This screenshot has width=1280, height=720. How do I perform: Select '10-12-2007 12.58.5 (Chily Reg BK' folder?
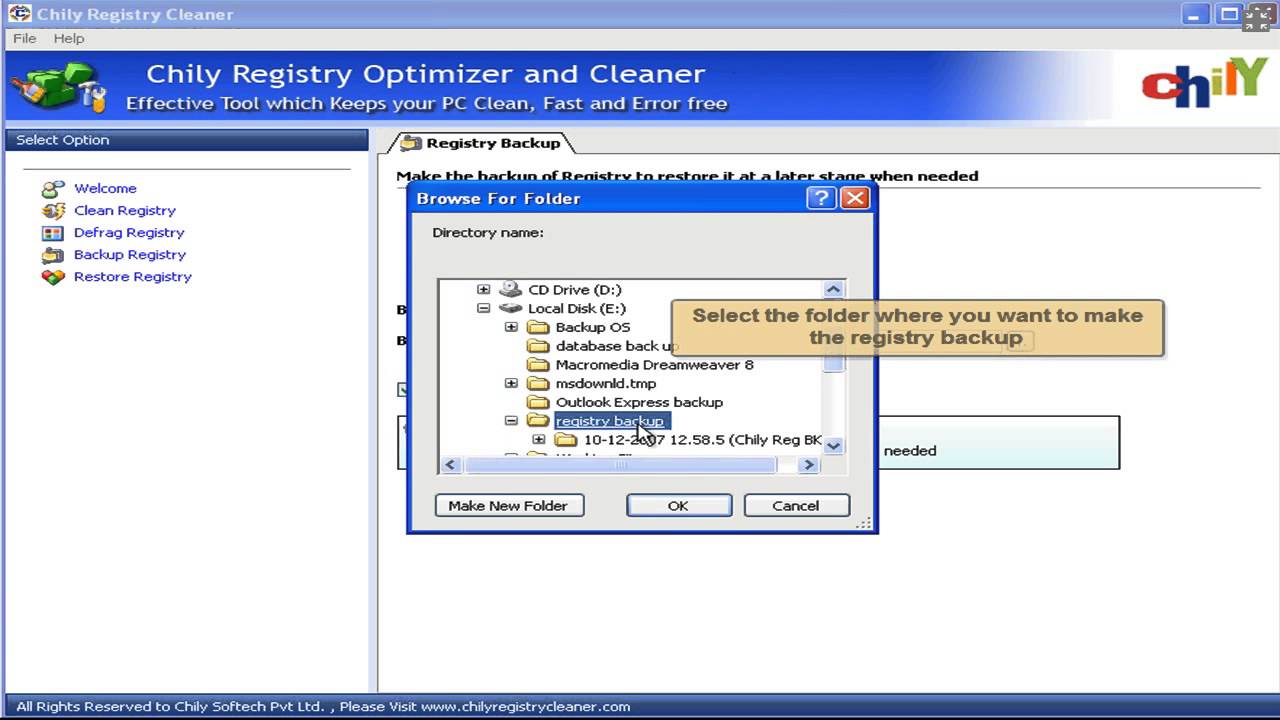pyautogui.click(x=702, y=440)
